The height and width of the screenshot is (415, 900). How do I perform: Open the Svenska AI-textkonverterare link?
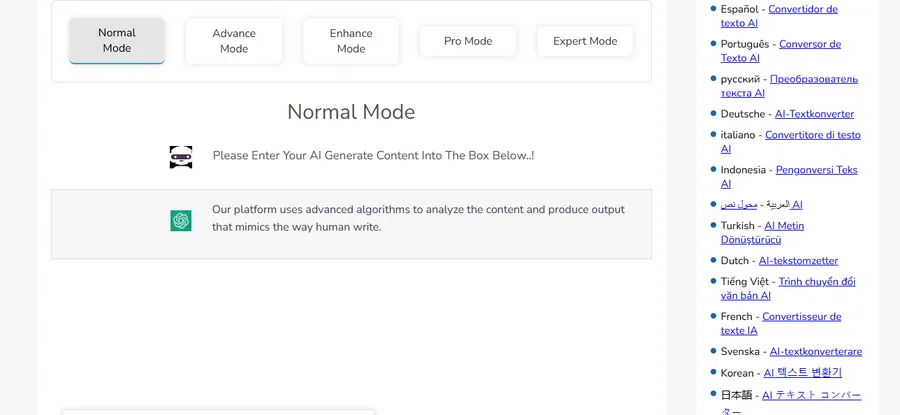point(815,352)
